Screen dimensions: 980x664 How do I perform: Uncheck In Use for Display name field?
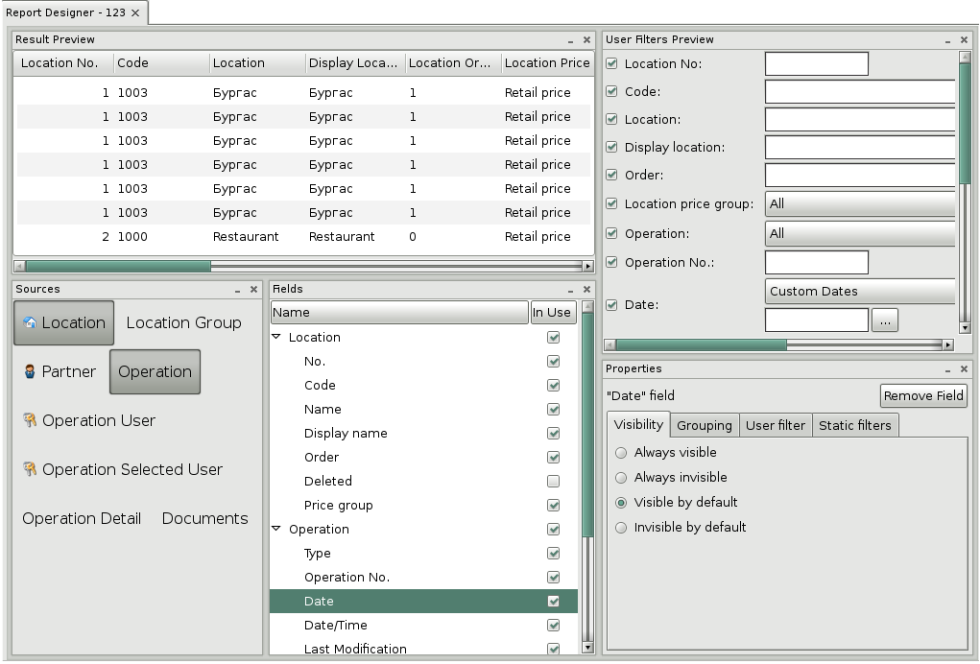tap(553, 433)
